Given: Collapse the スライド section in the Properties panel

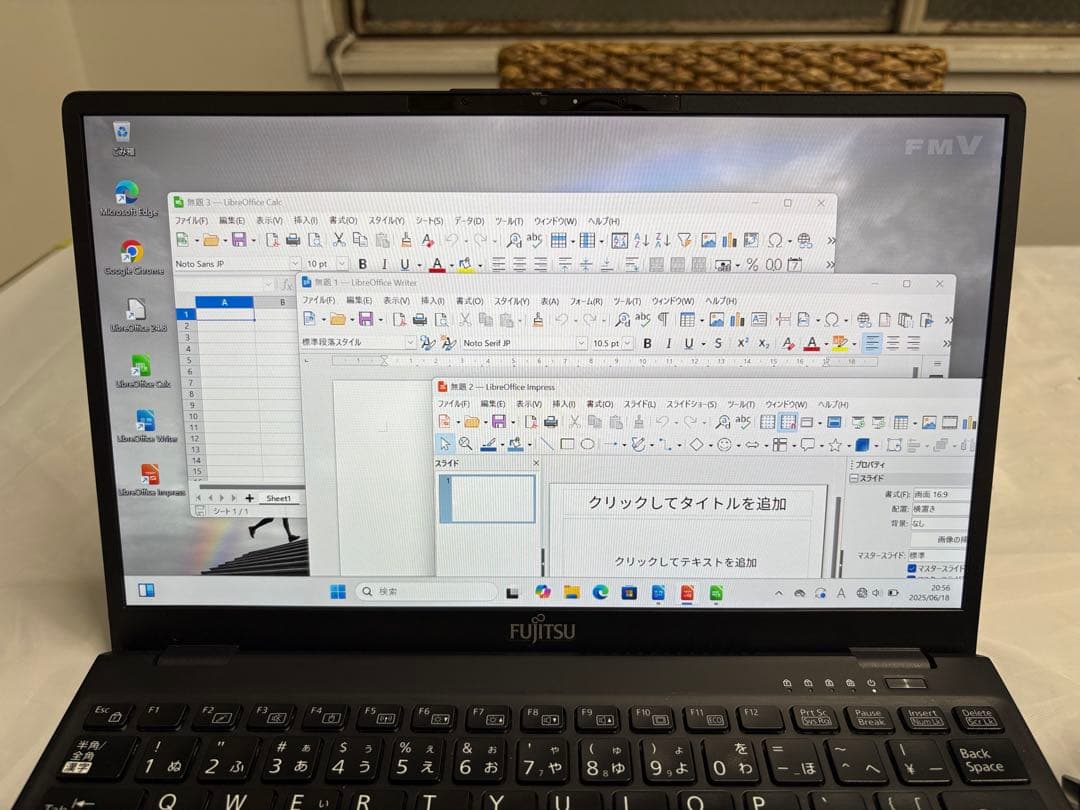Looking at the screenshot, I should click(853, 478).
